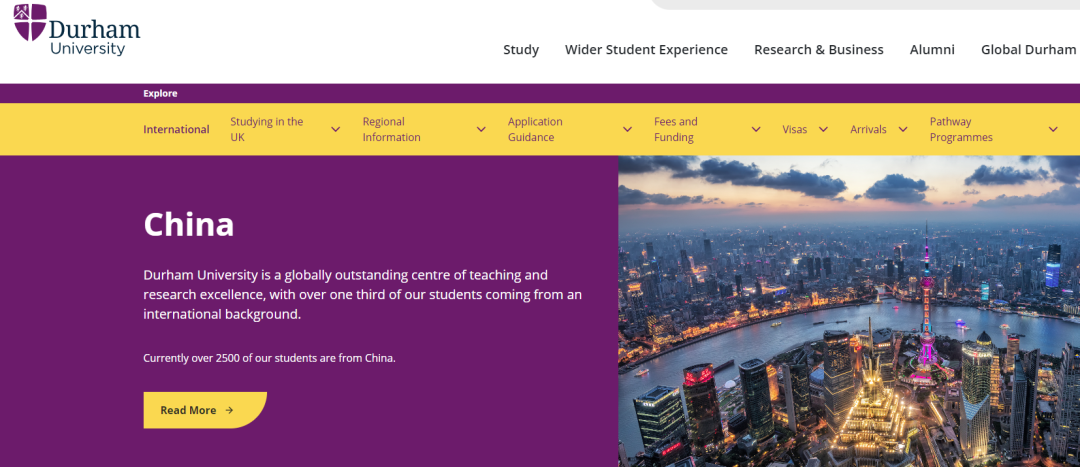Expand the Application Guidance chevron
The image size is (1080, 467).
pyautogui.click(x=627, y=129)
